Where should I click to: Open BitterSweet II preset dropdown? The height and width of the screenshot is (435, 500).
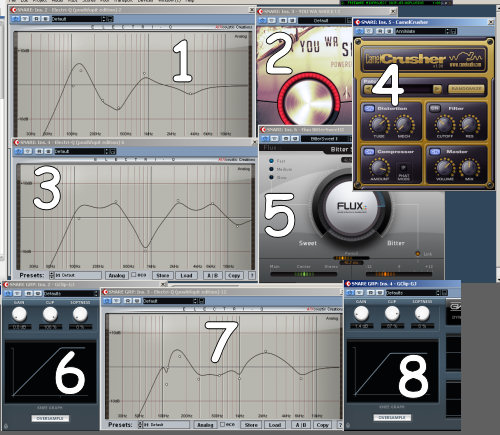point(325,138)
